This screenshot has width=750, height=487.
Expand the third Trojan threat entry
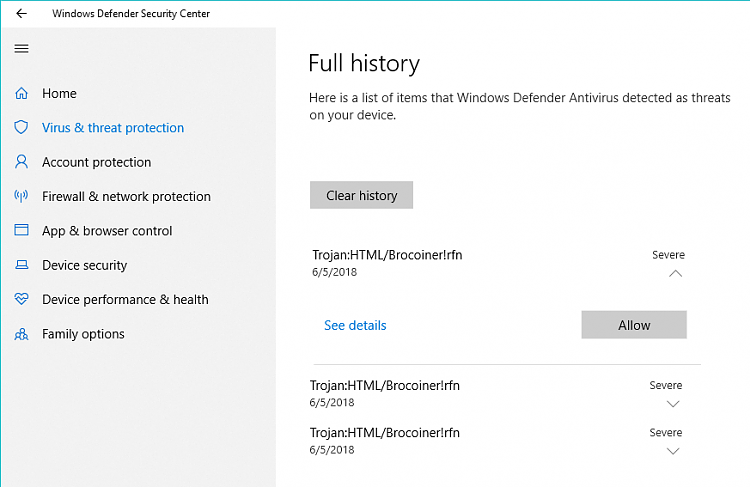tap(673, 451)
